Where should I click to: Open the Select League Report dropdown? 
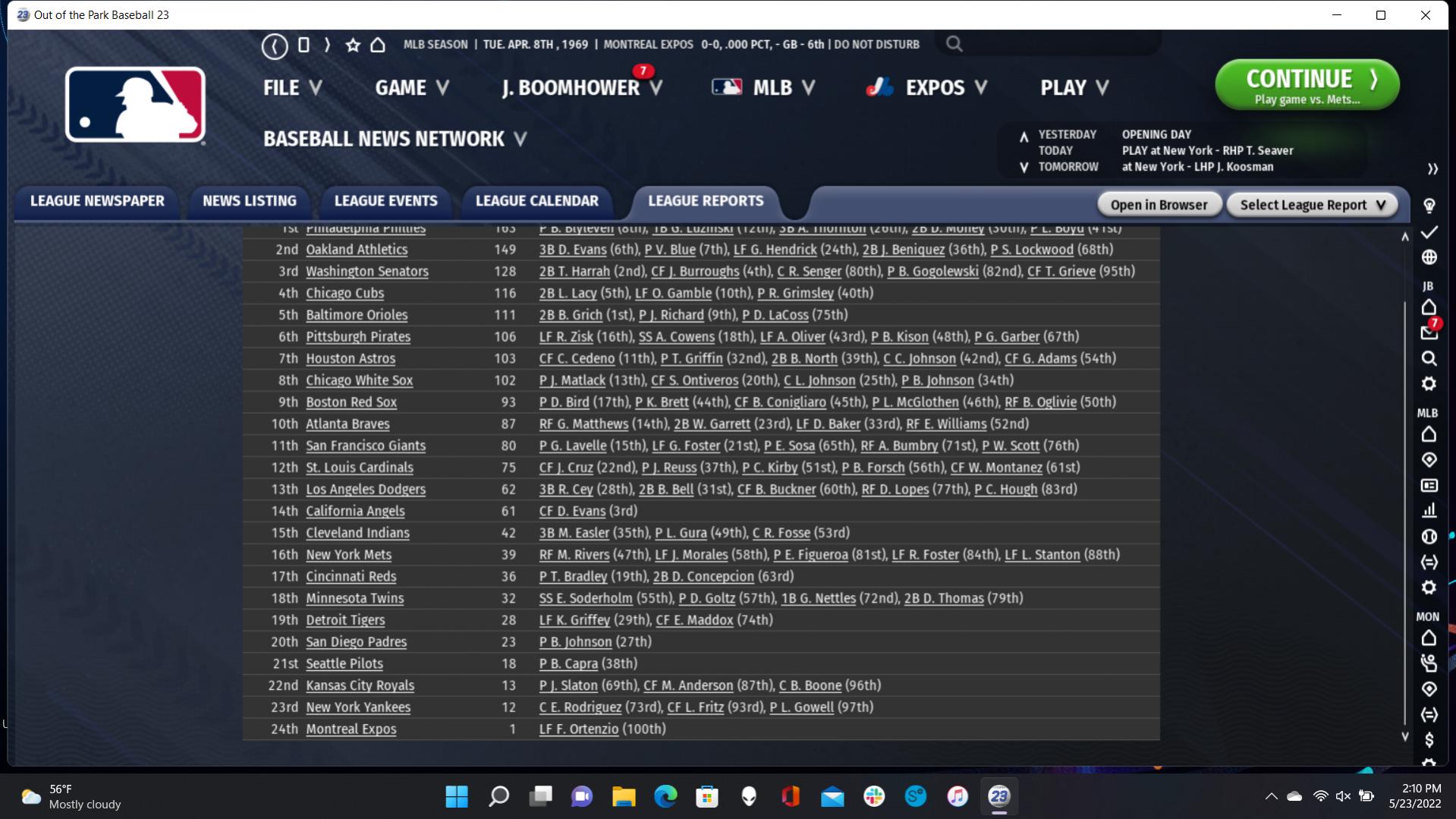coord(1312,205)
